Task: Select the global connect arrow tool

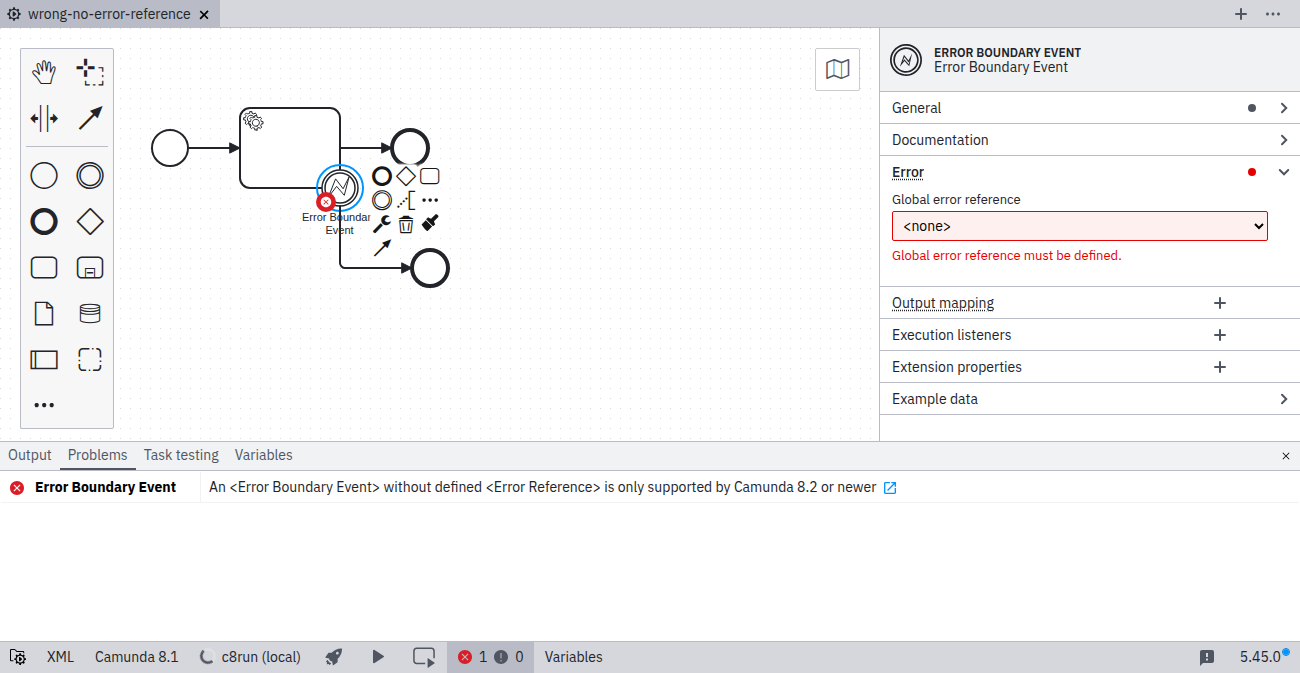Action: [x=90, y=118]
